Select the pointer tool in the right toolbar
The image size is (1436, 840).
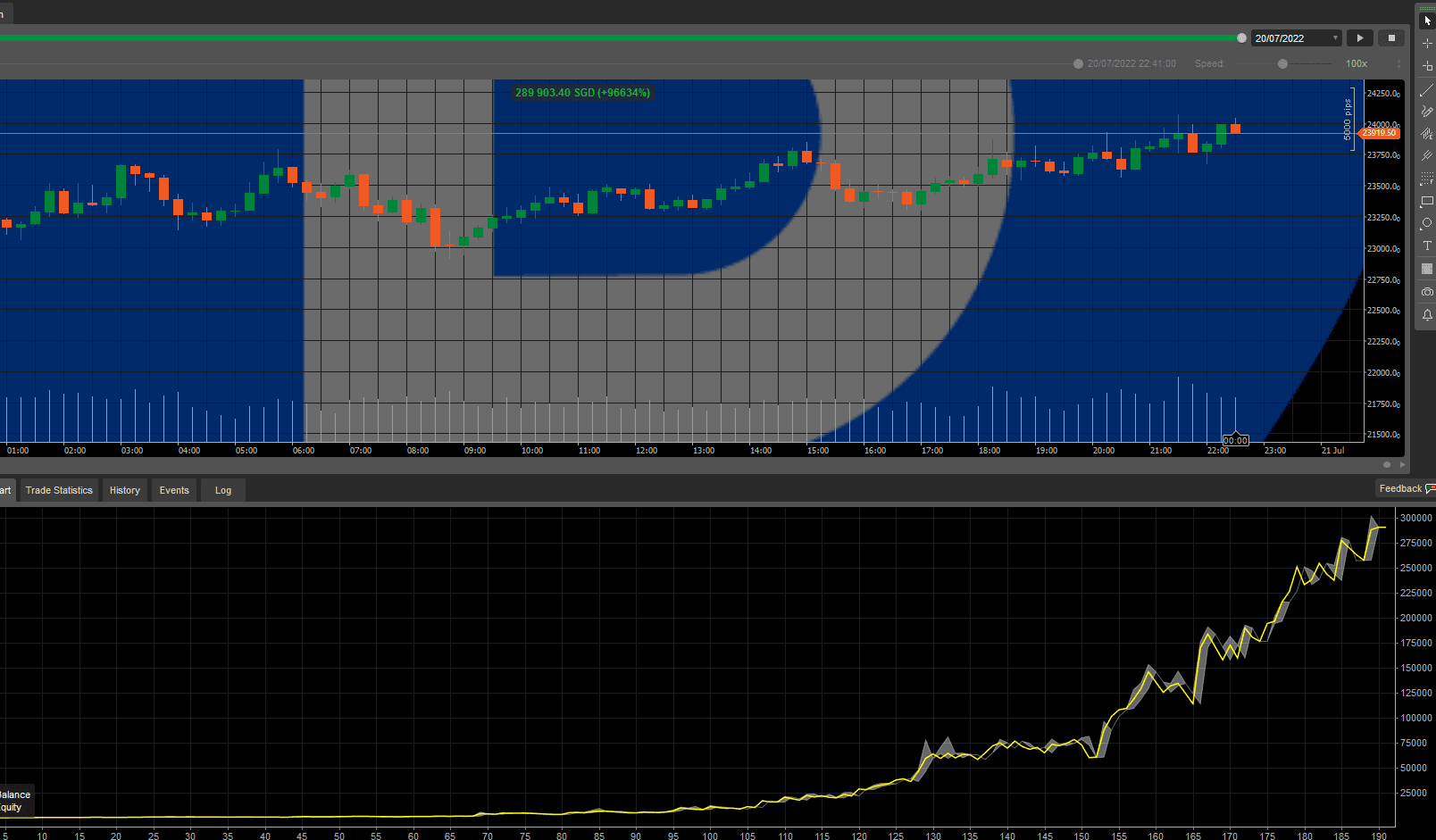pos(1426,20)
